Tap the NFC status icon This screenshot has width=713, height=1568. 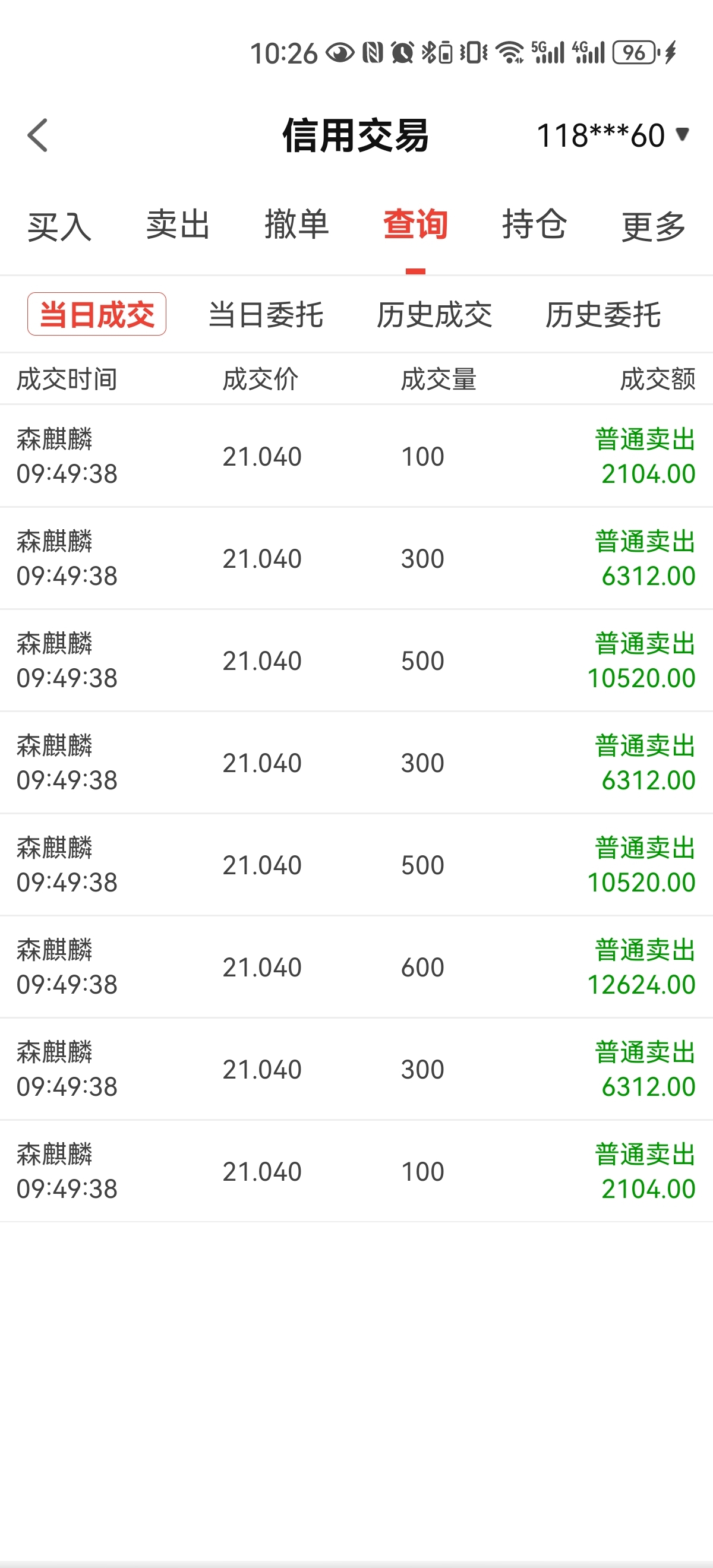(x=373, y=52)
